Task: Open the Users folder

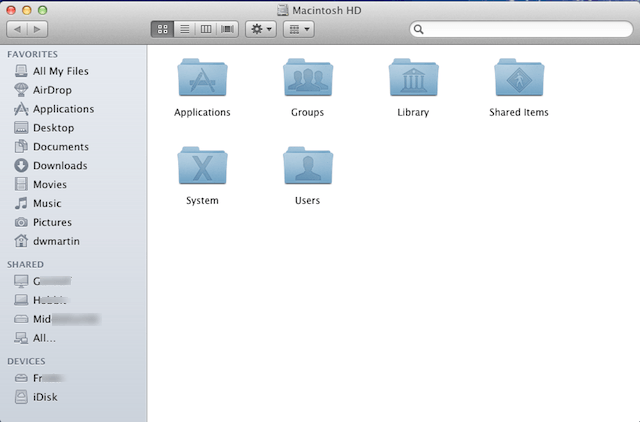Action: (x=307, y=166)
